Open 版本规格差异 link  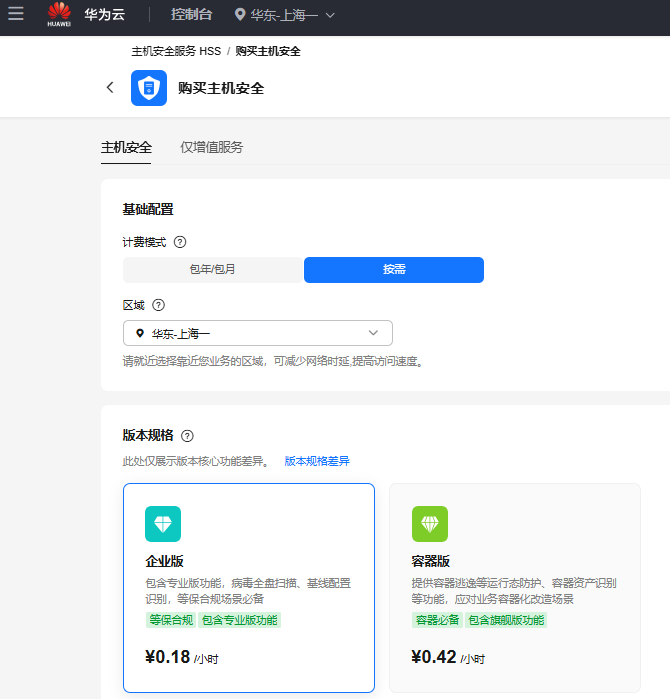(317, 461)
